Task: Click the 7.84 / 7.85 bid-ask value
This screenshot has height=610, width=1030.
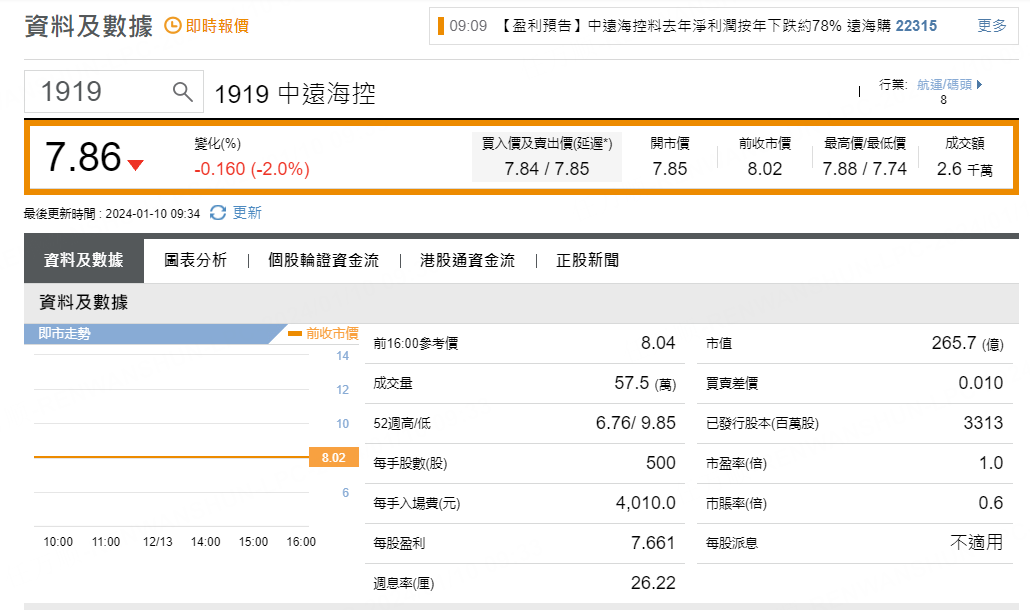Action: 547,169
